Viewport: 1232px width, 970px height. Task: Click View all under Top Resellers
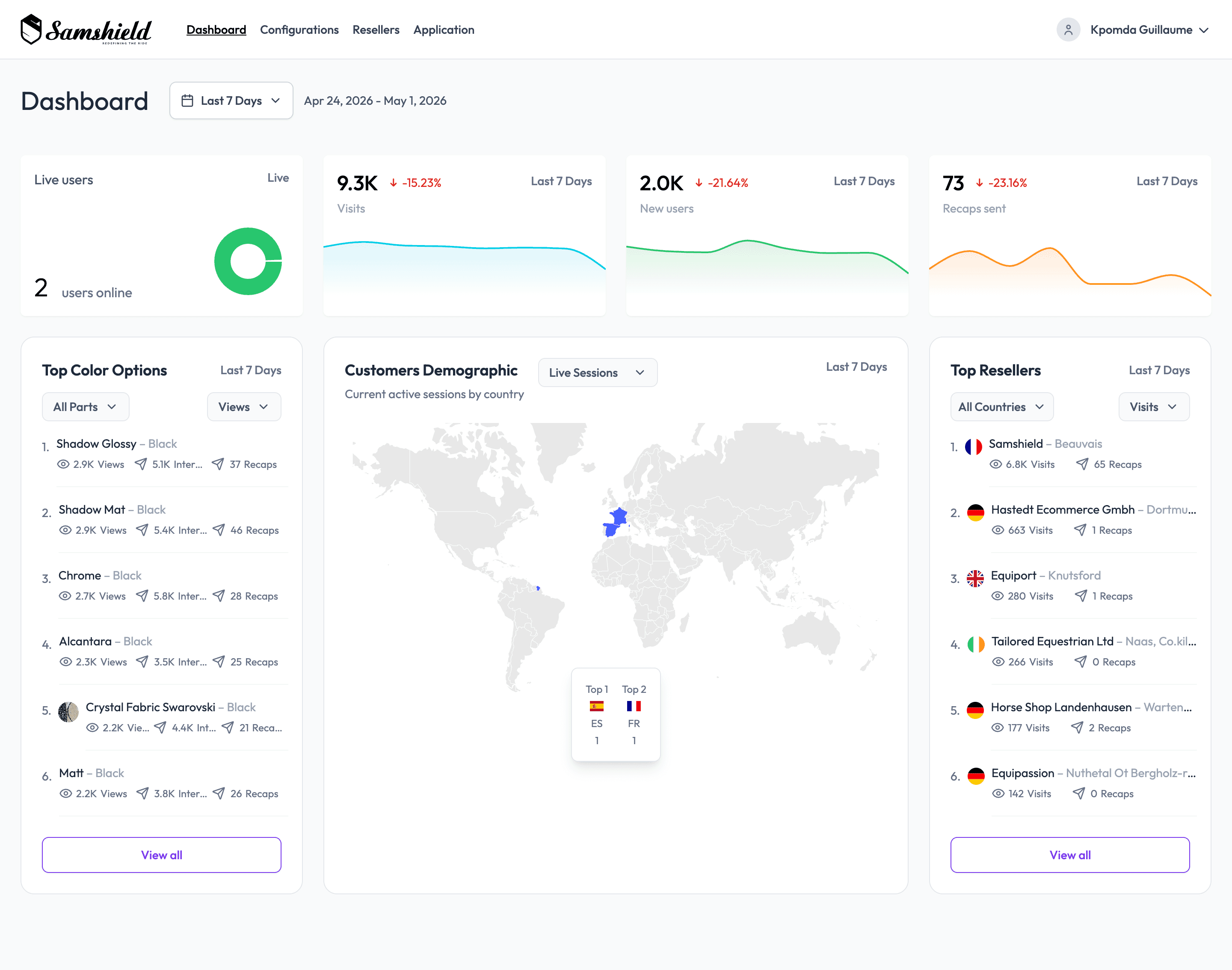coord(1070,855)
